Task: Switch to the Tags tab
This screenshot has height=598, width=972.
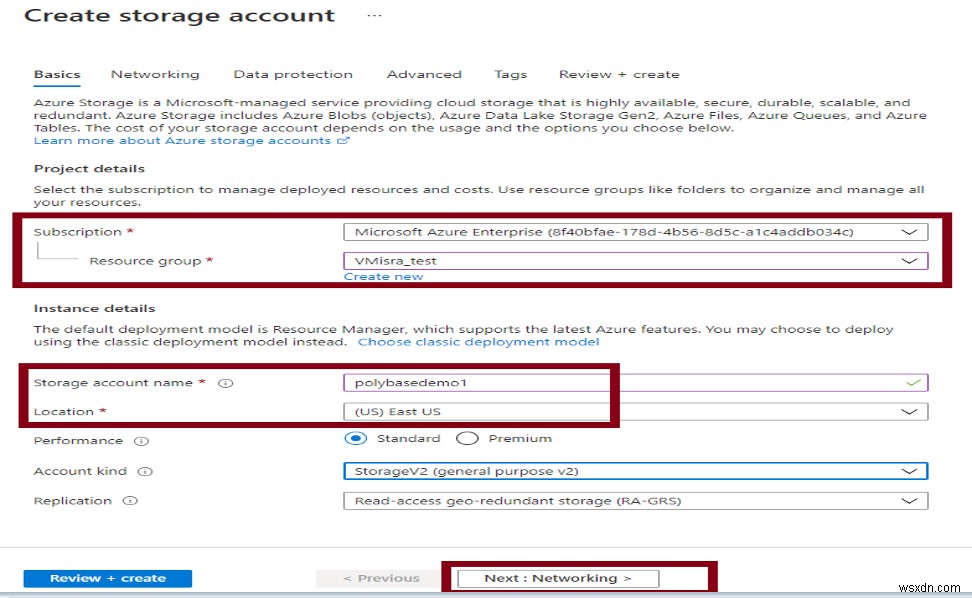Action: click(x=511, y=74)
